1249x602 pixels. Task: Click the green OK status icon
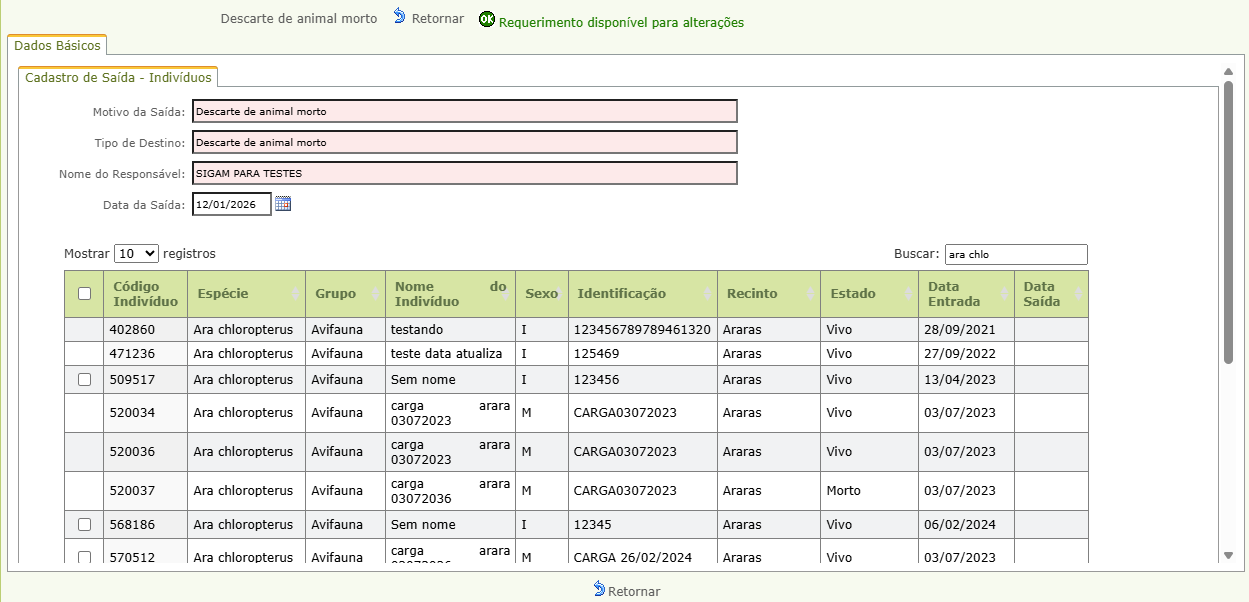(x=487, y=20)
